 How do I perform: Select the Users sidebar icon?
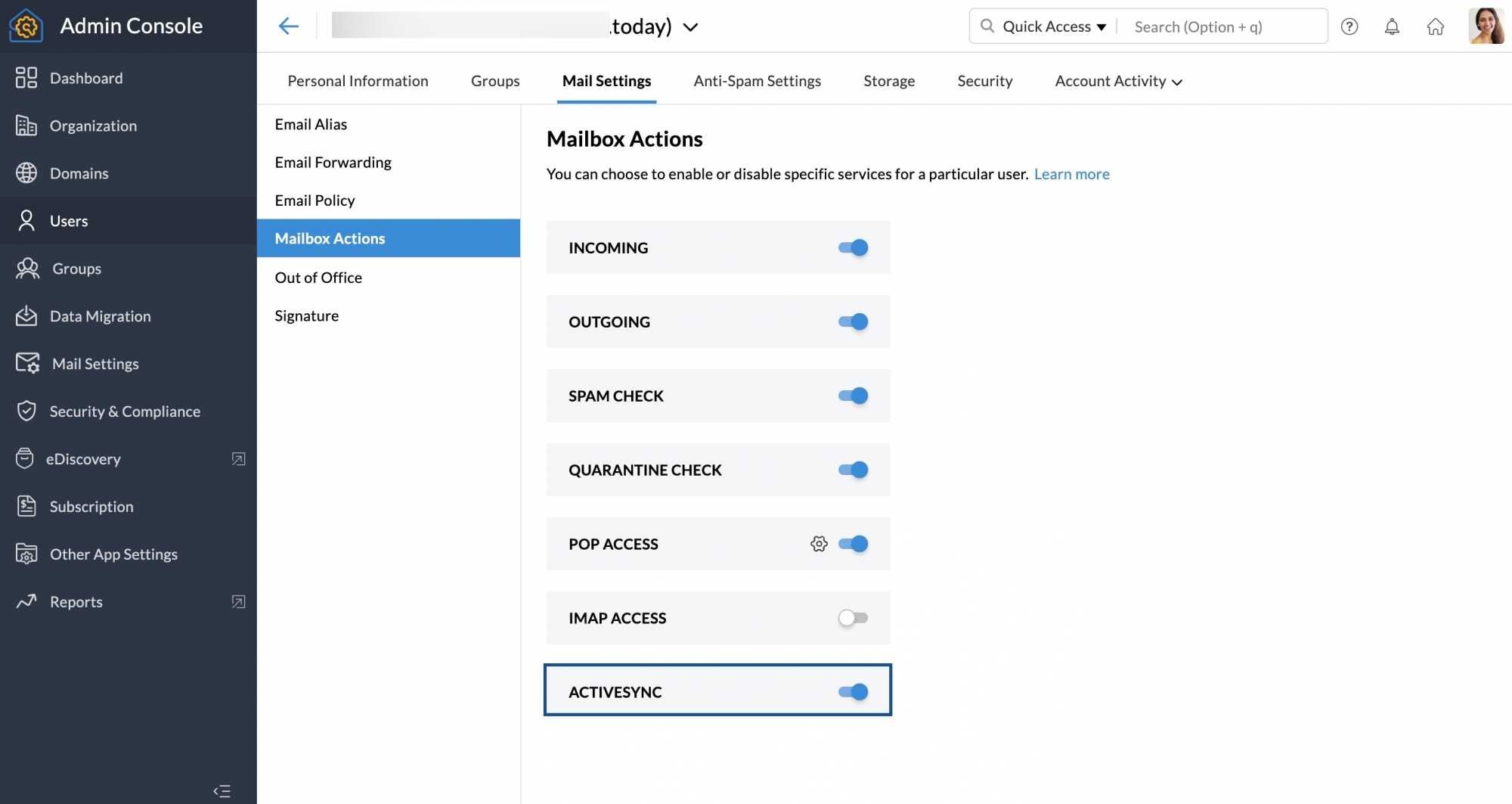[x=27, y=220]
